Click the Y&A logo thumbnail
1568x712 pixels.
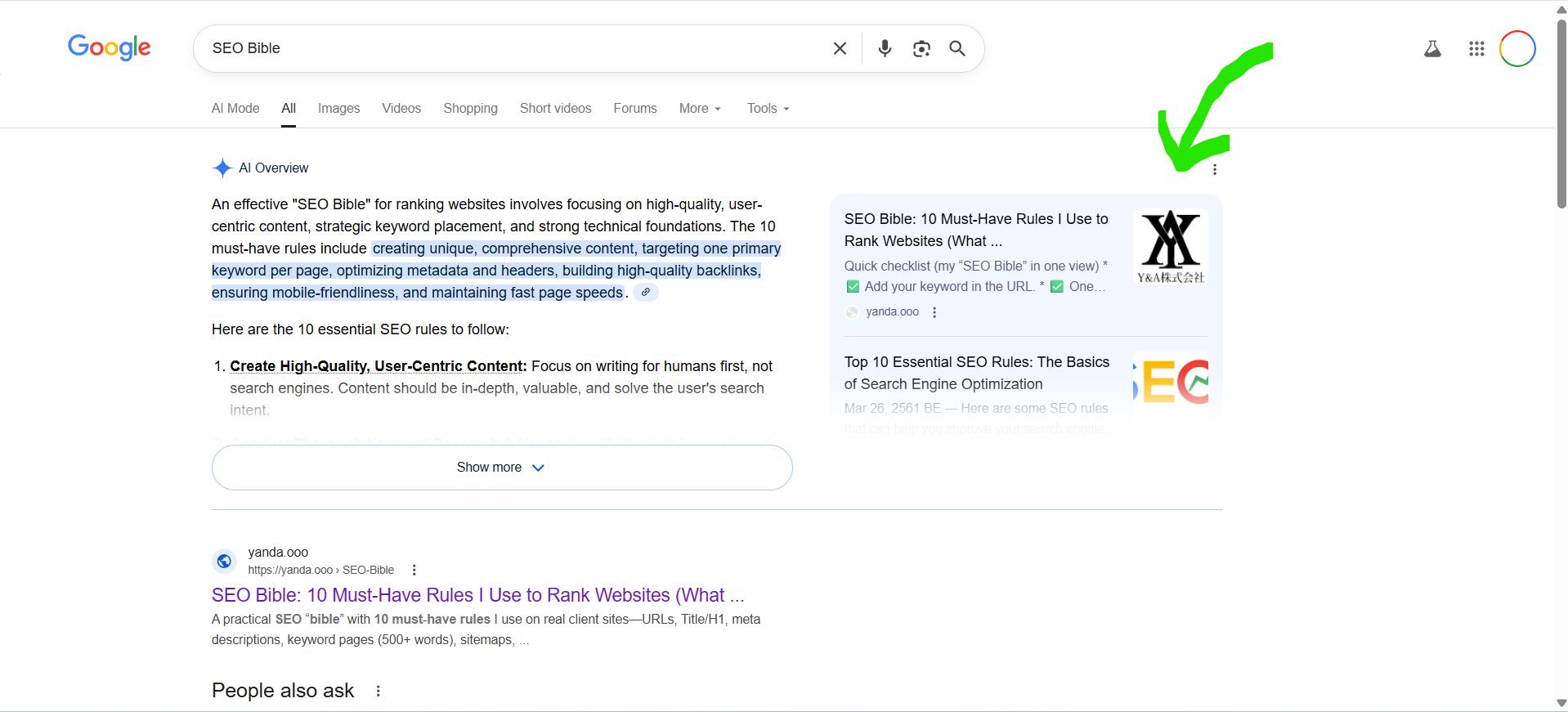1171,247
